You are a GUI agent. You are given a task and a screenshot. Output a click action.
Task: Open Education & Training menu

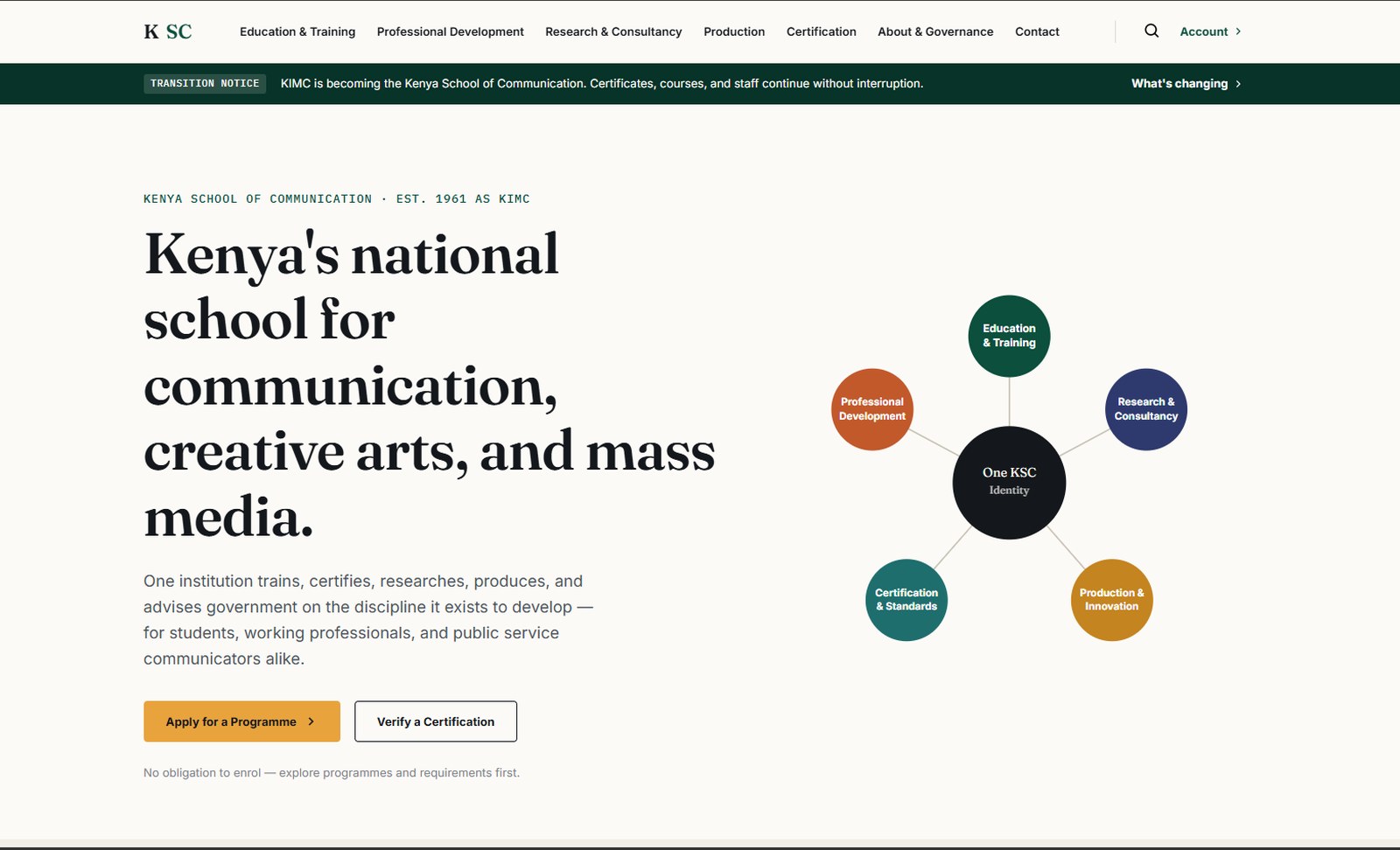(x=297, y=31)
